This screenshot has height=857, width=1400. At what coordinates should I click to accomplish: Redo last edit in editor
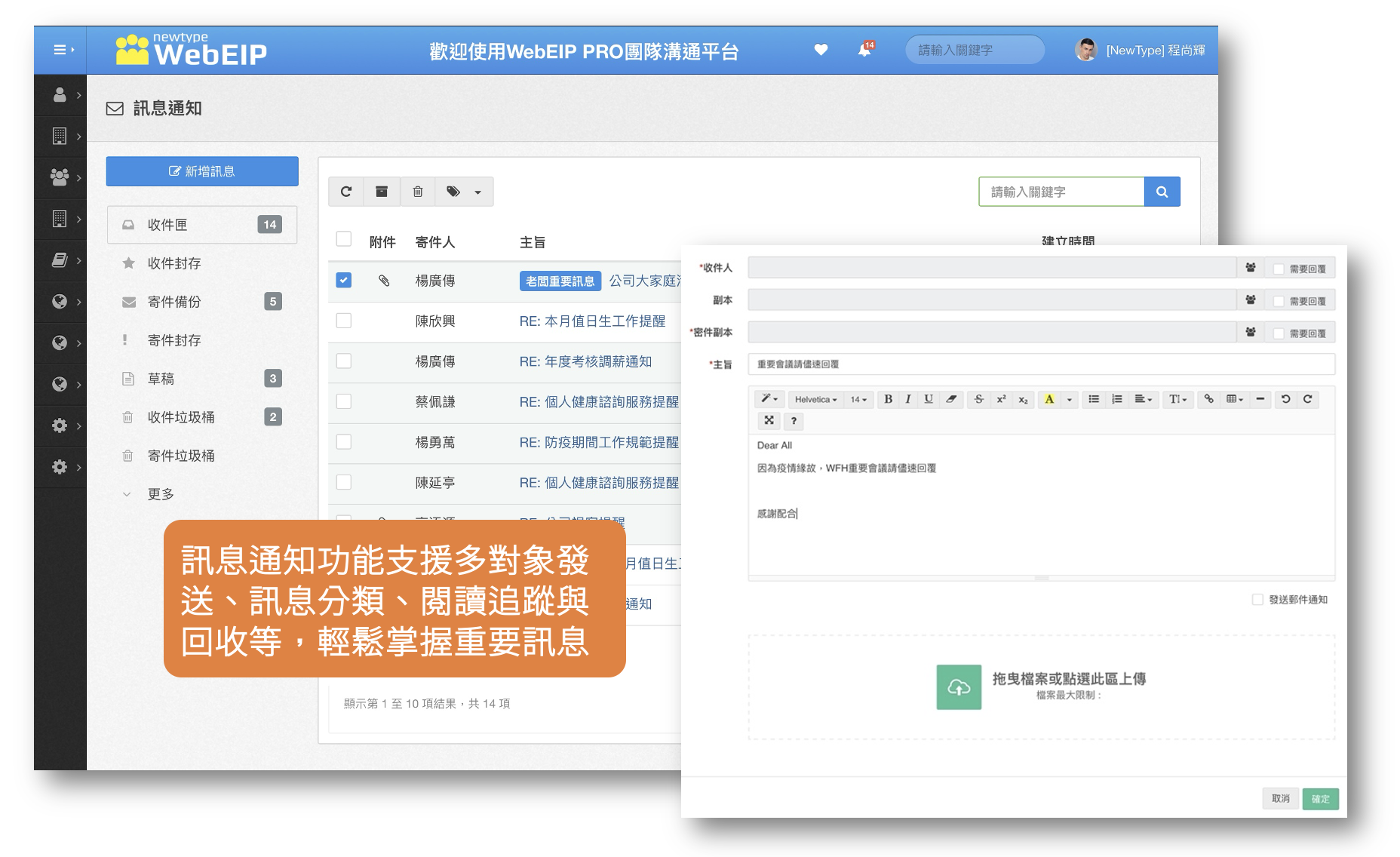point(1308,399)
